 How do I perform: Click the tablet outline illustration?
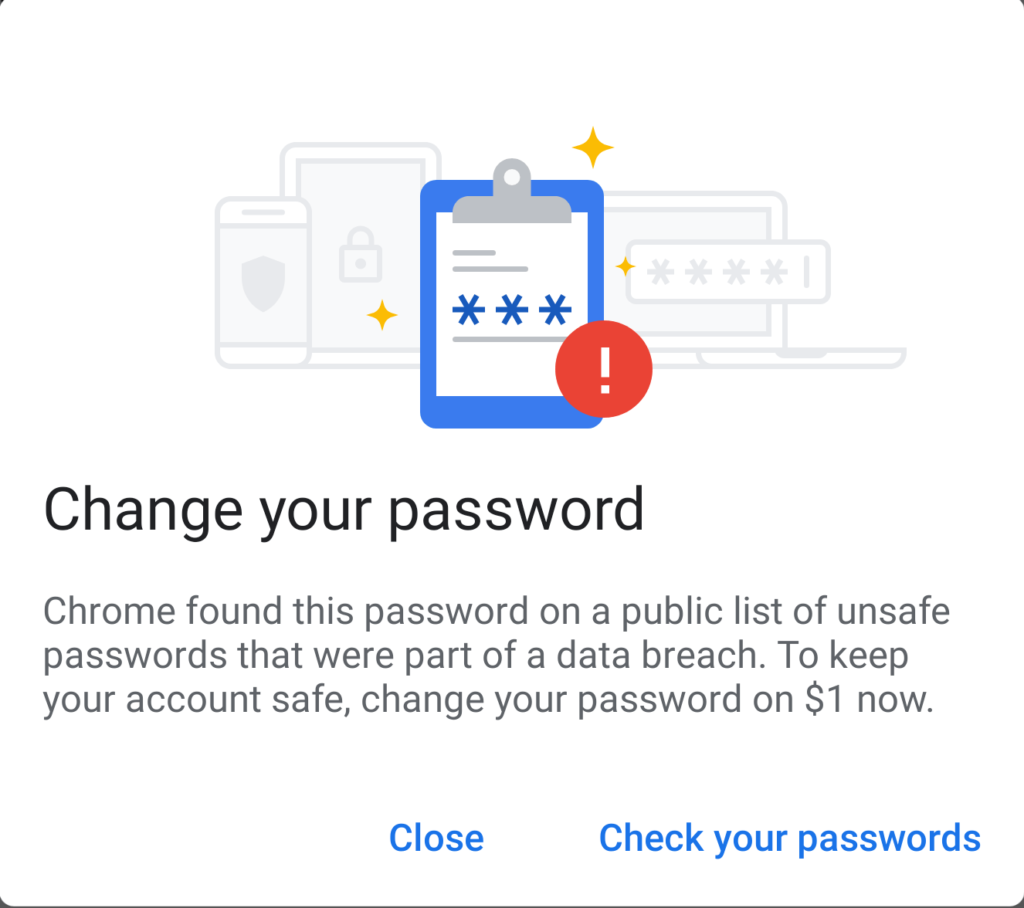coord(360,248)
